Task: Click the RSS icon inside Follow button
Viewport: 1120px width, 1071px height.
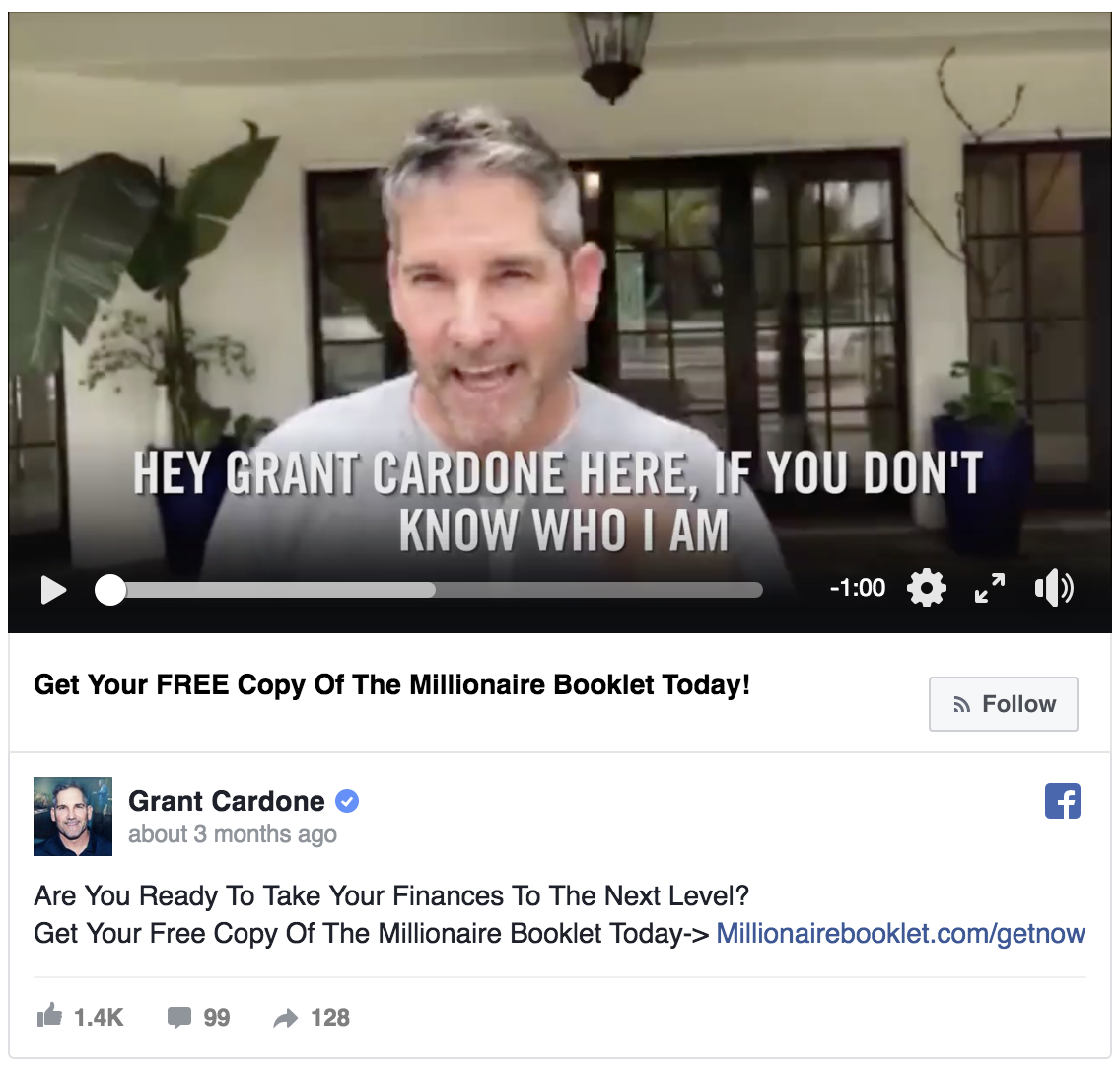Action: pyautogui.click(x=962, y=704)
